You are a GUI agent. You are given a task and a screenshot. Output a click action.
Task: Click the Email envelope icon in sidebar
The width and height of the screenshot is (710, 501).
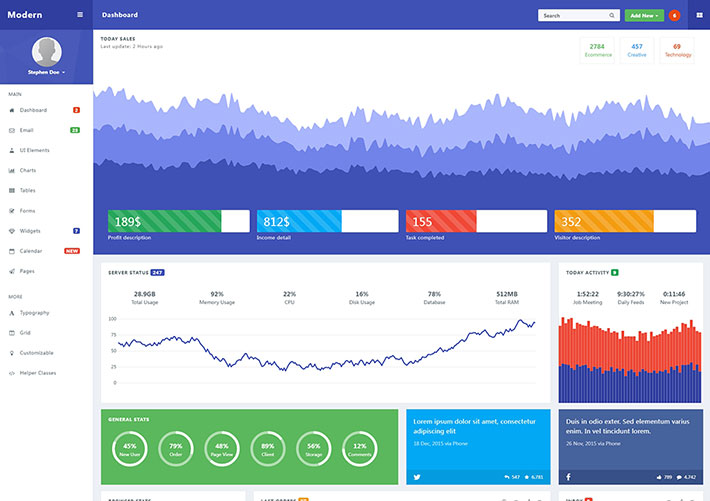tap(11, 130)
